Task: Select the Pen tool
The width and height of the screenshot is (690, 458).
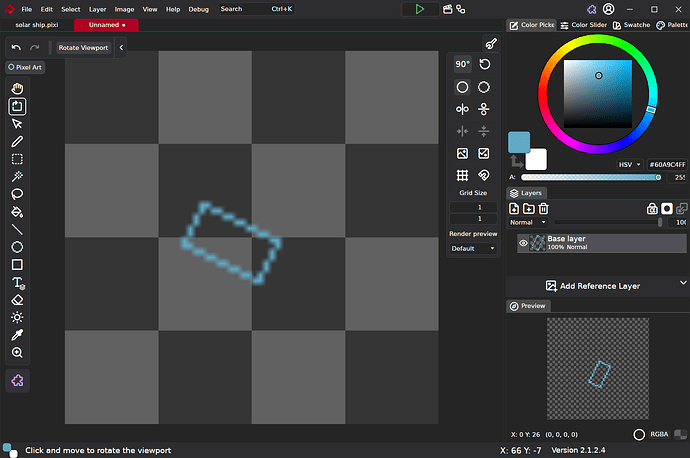Action: (x=17, y=141)
